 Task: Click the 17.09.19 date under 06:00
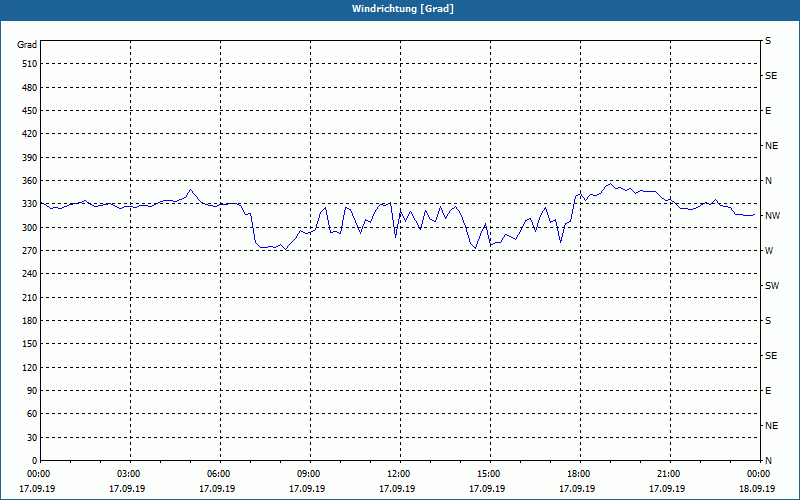pyautogui.click(x=217, y=489)
